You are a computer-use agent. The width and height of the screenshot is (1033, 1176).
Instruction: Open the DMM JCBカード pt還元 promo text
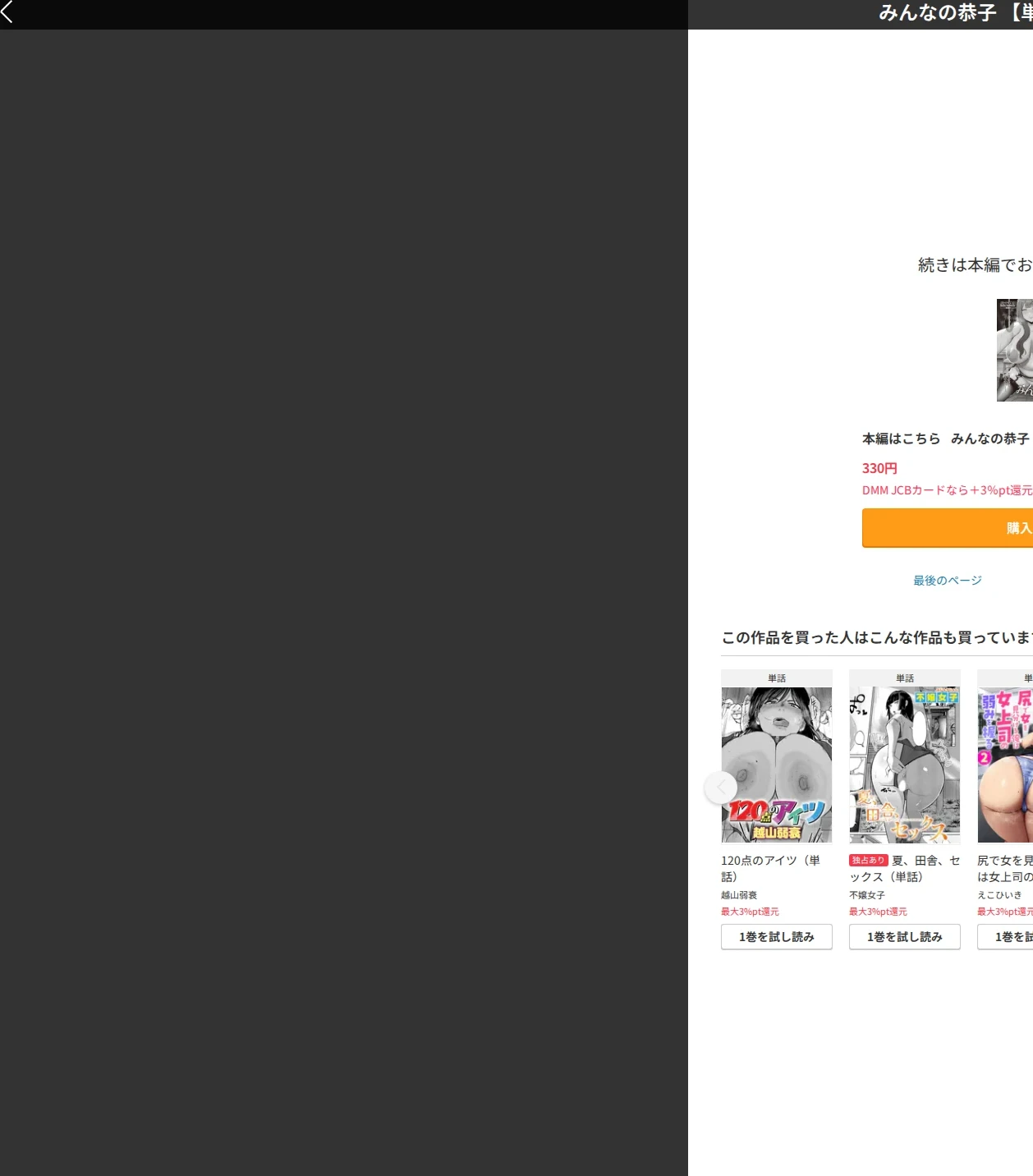(948, 490)
